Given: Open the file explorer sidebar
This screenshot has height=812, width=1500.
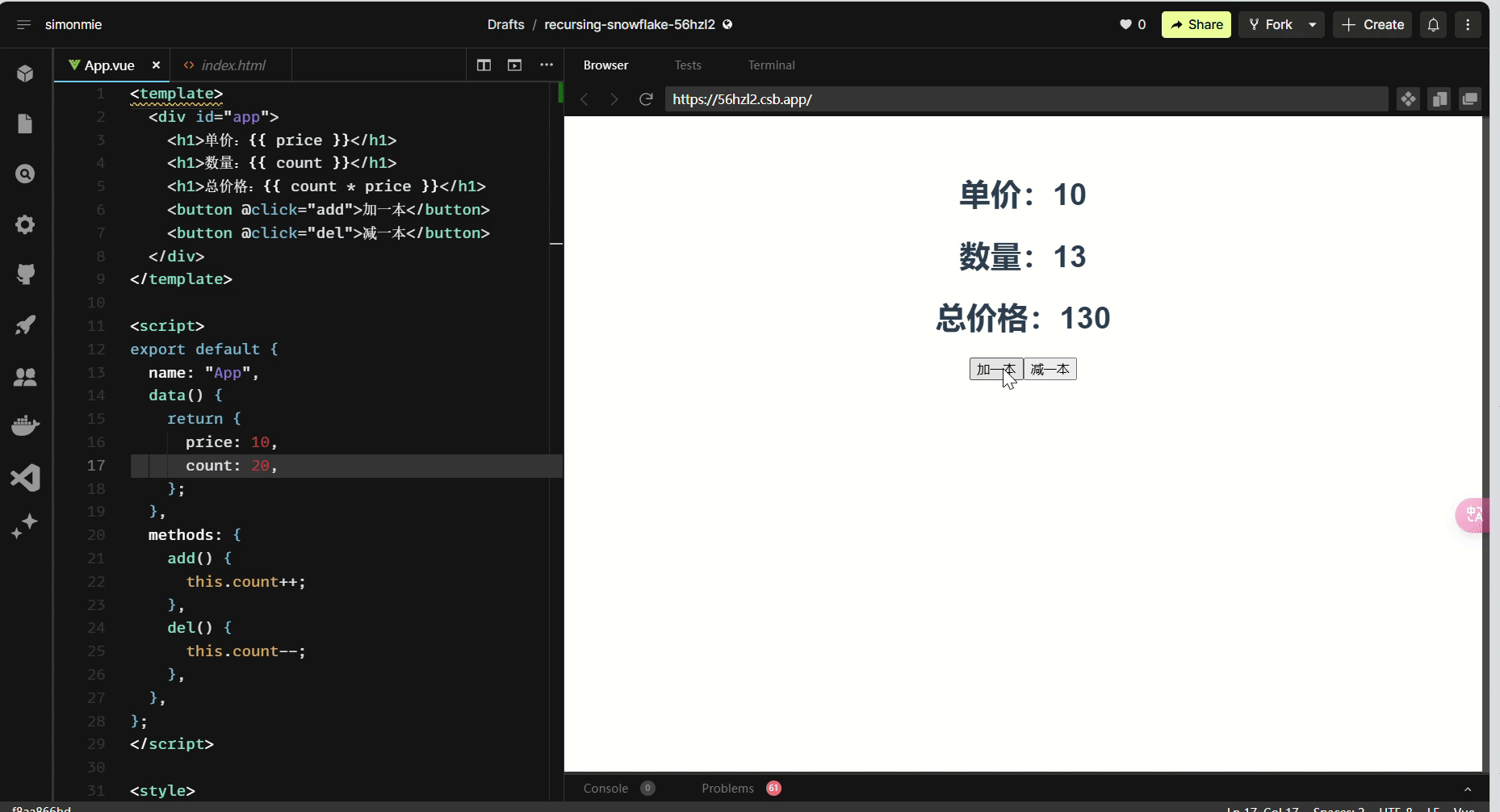Looking at the screenshot, I should (26, 123).
